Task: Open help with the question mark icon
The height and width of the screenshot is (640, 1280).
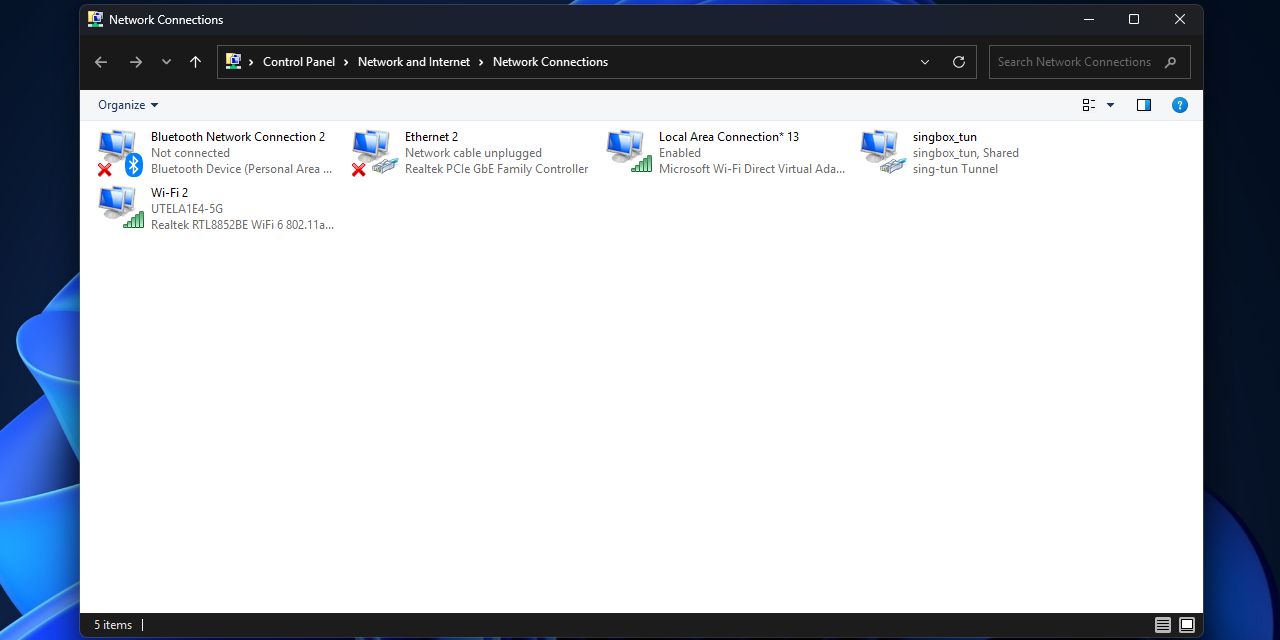Action: click(1180, 105)
